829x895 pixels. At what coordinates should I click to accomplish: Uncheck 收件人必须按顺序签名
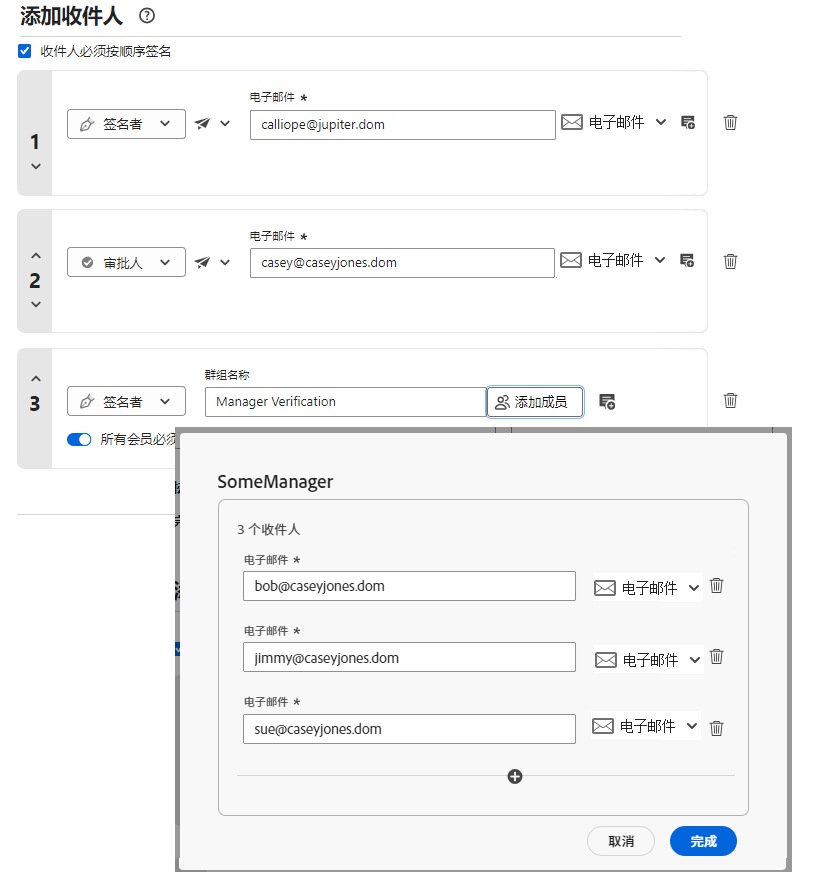(x=22, y=50)
